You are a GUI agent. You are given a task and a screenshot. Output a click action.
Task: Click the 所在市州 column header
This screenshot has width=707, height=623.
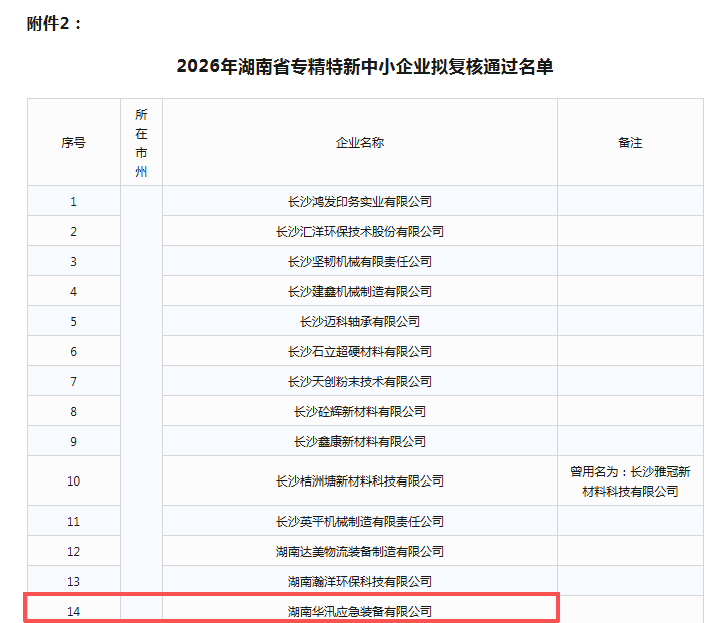click(x=141, y=142)
